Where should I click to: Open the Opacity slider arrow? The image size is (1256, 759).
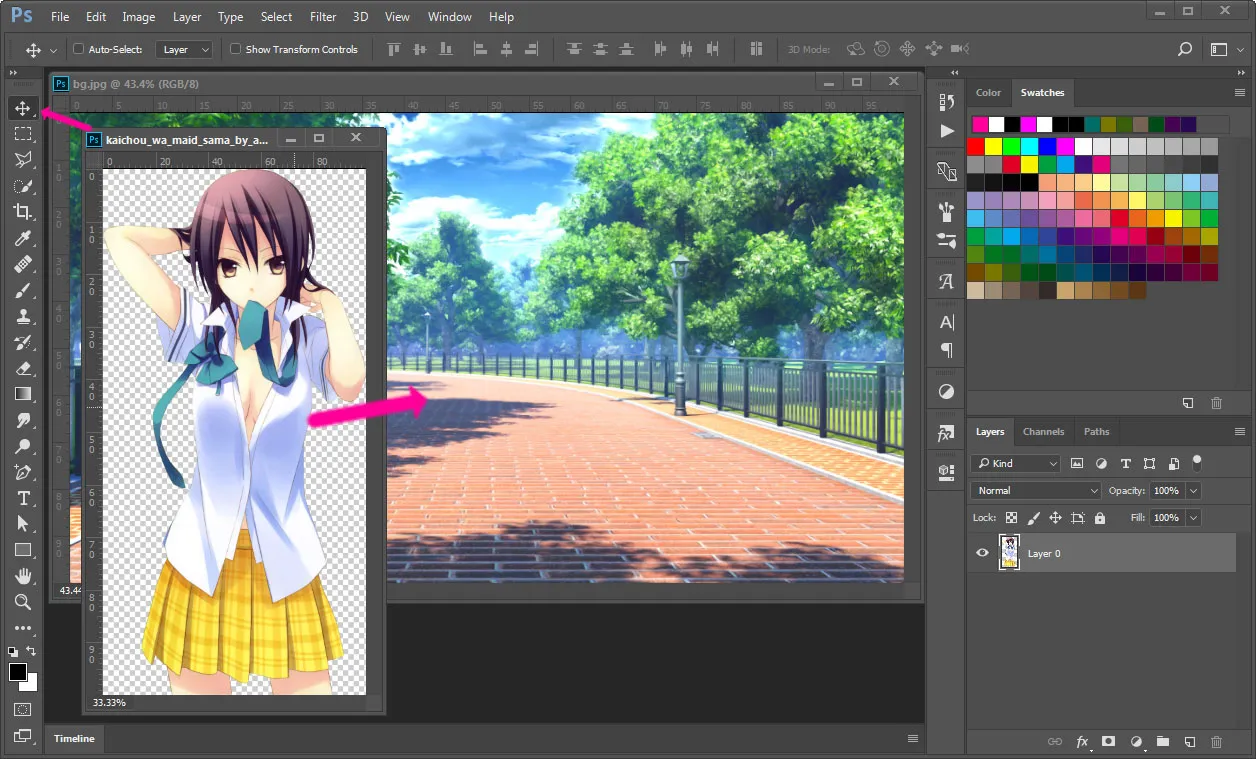coord(1193,491)
